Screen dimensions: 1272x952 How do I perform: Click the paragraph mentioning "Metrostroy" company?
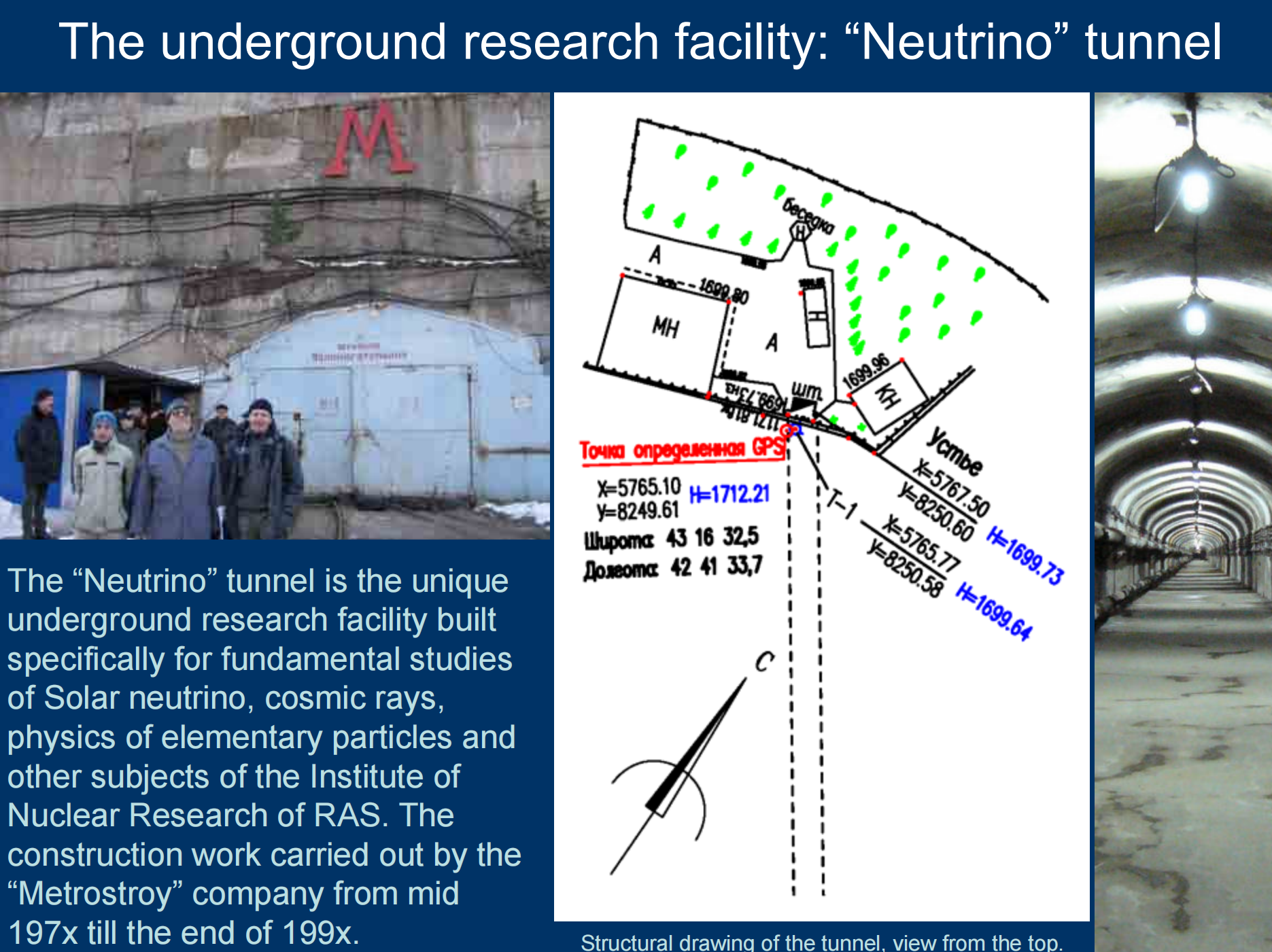265,756
